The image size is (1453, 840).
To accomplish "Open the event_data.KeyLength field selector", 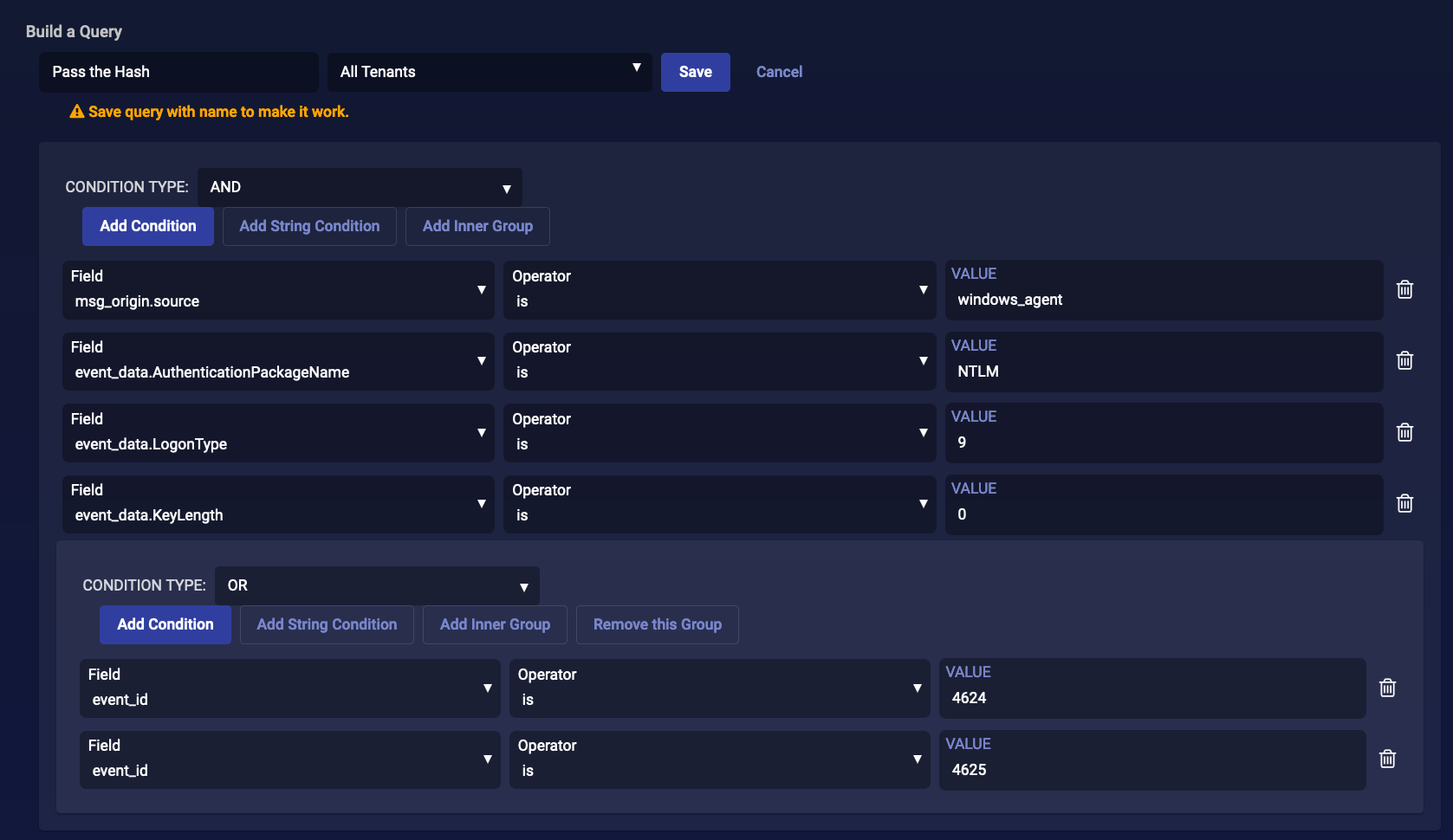I will click(x=278, y=504).
